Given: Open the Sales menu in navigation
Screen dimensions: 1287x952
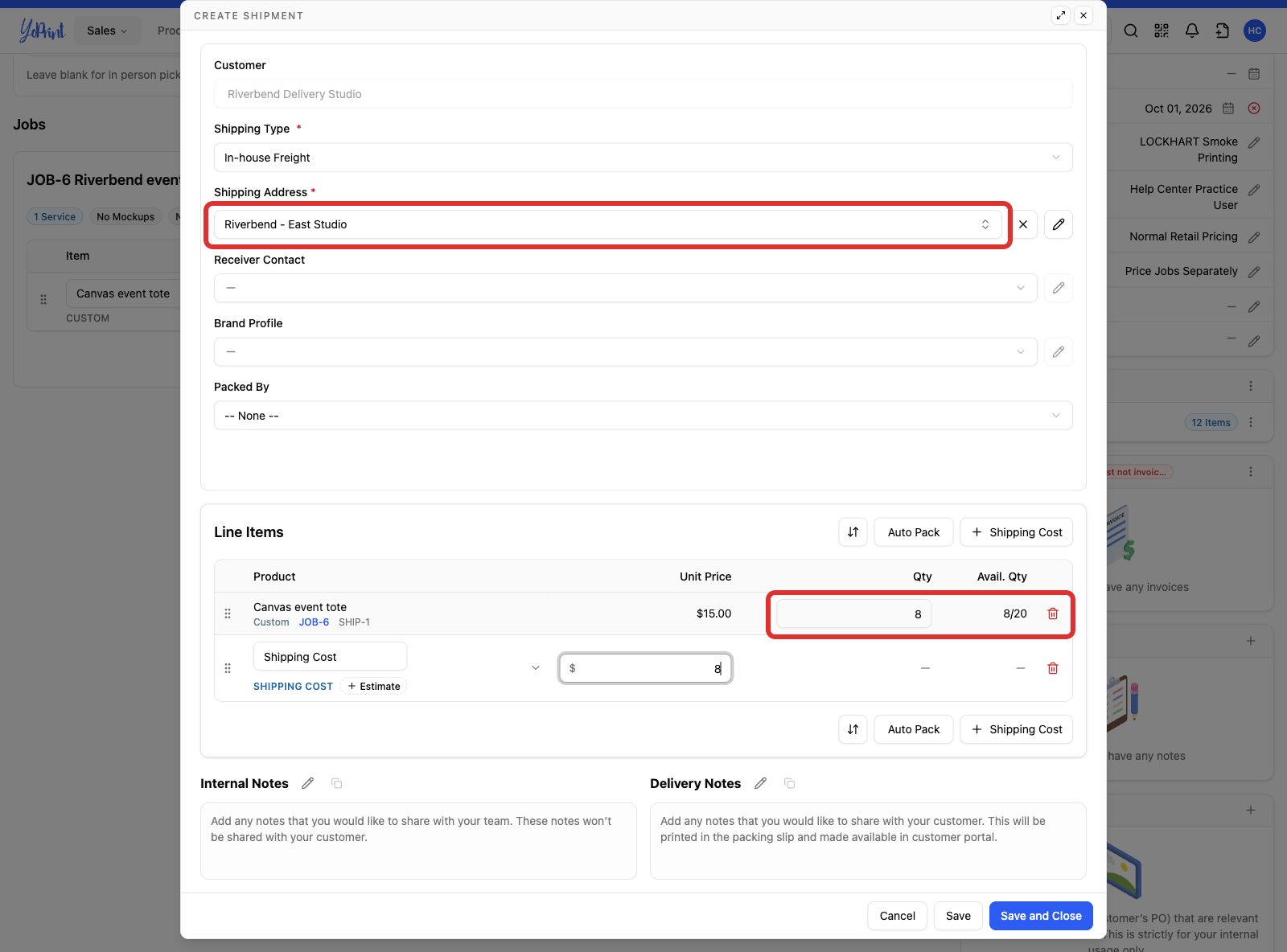Looking at the screenshot, I should 107,31.
